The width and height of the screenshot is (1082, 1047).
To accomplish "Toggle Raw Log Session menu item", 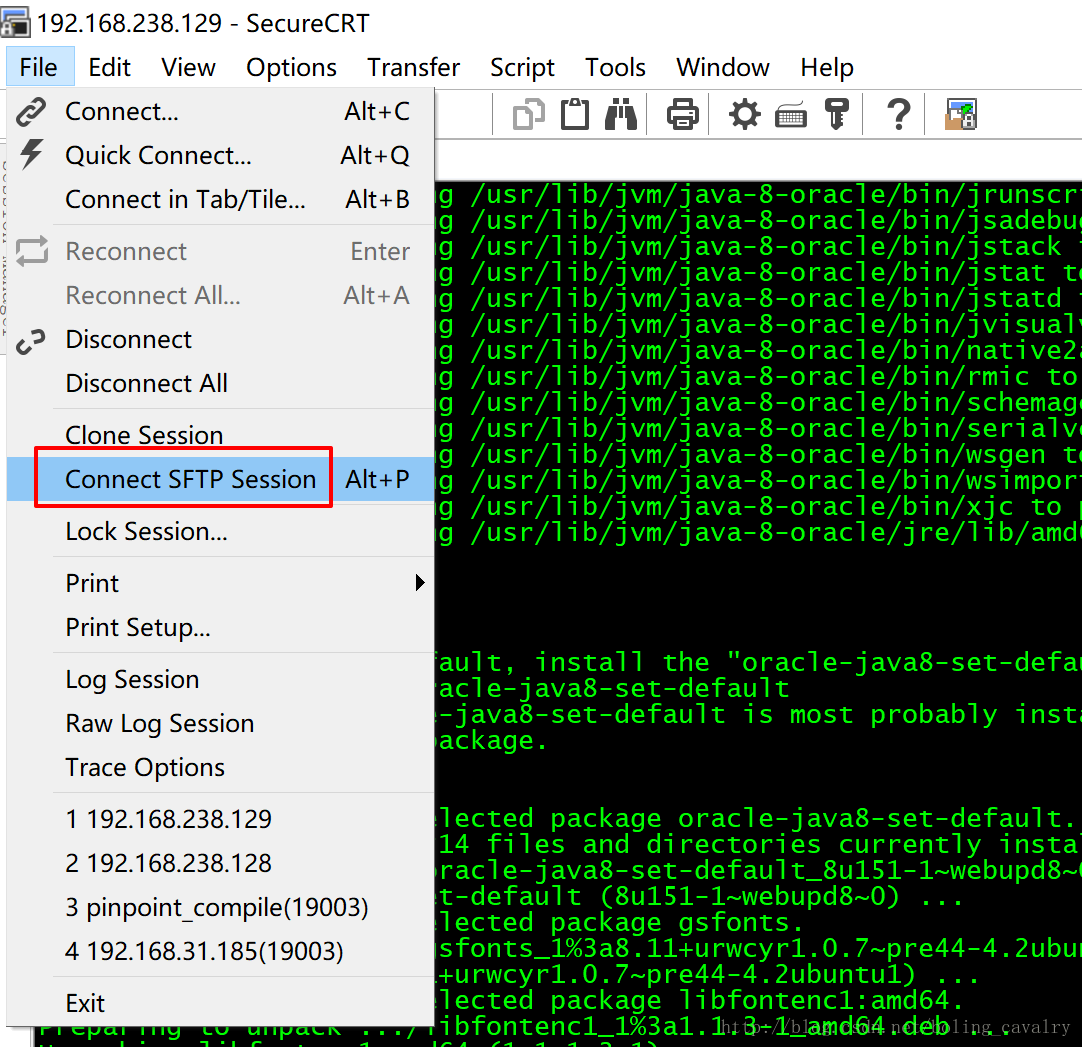I will click(x=220, y=723).
